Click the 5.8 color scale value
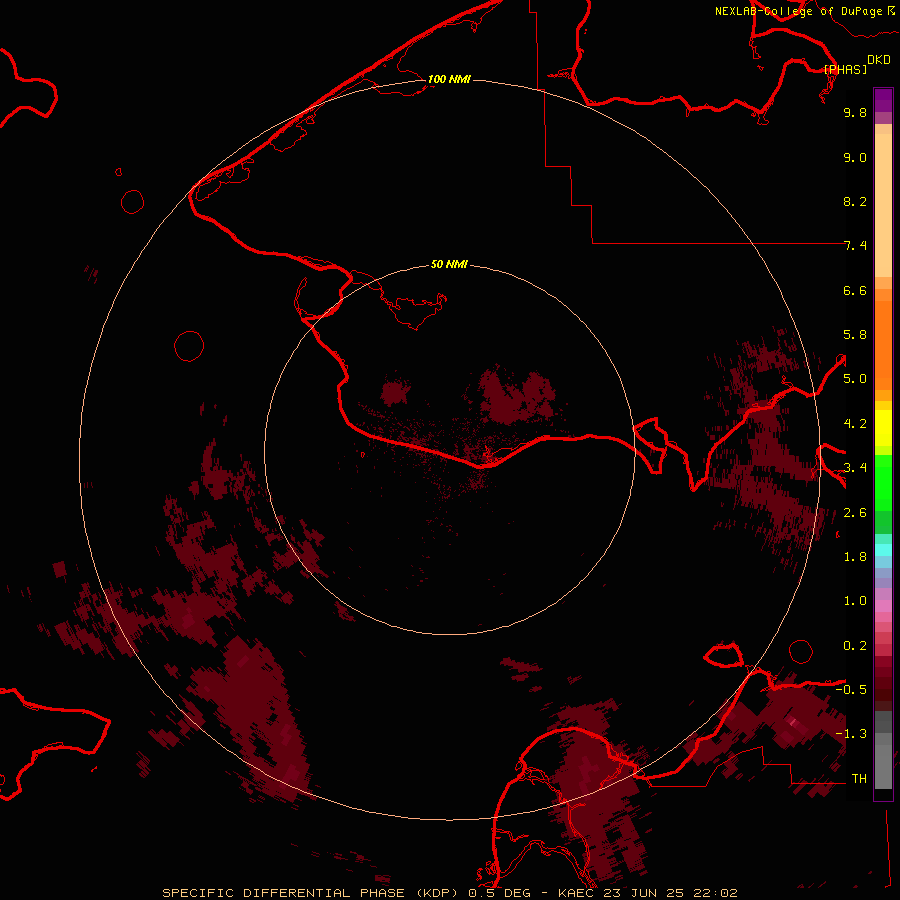Screen dimensions: 900x900 (x=855, y=335)
